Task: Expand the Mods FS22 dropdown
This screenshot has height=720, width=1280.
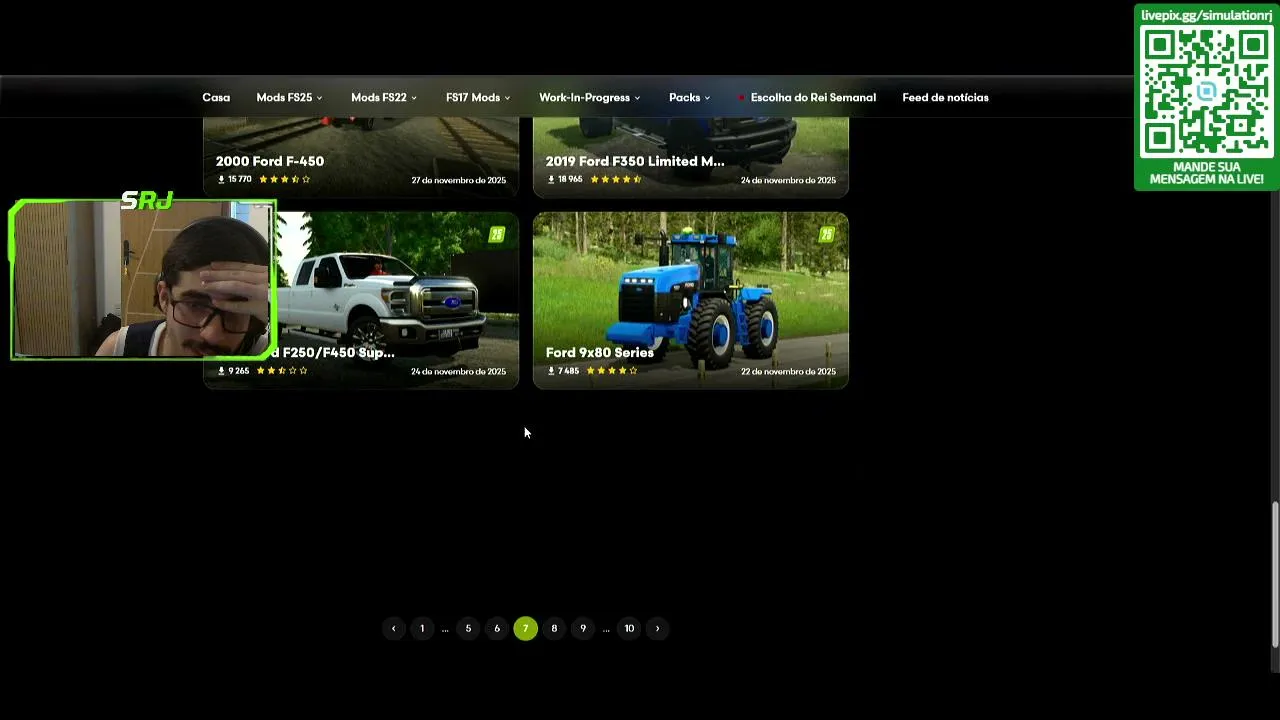Action: click(x=384, y=98)
